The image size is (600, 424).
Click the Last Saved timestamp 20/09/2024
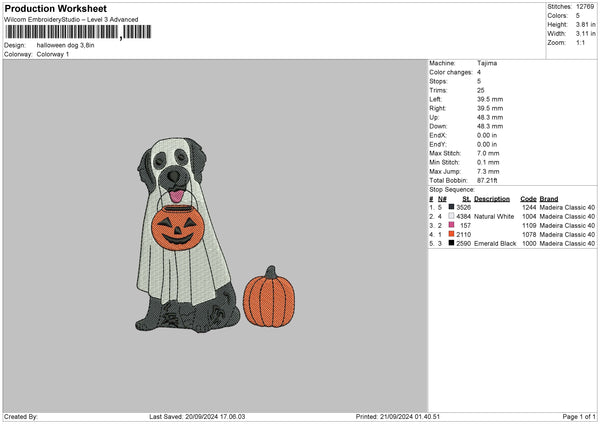coord(215,416)
